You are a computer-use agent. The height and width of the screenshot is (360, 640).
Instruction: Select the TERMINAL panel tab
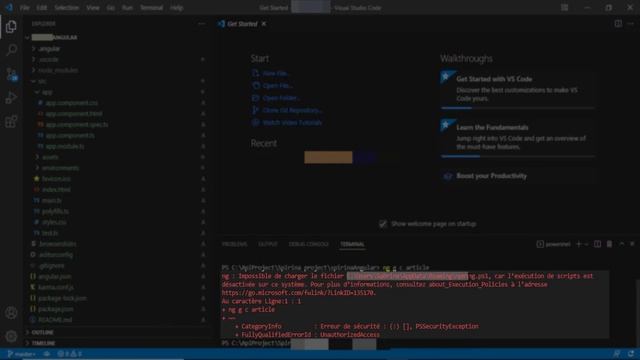point(352,244)
